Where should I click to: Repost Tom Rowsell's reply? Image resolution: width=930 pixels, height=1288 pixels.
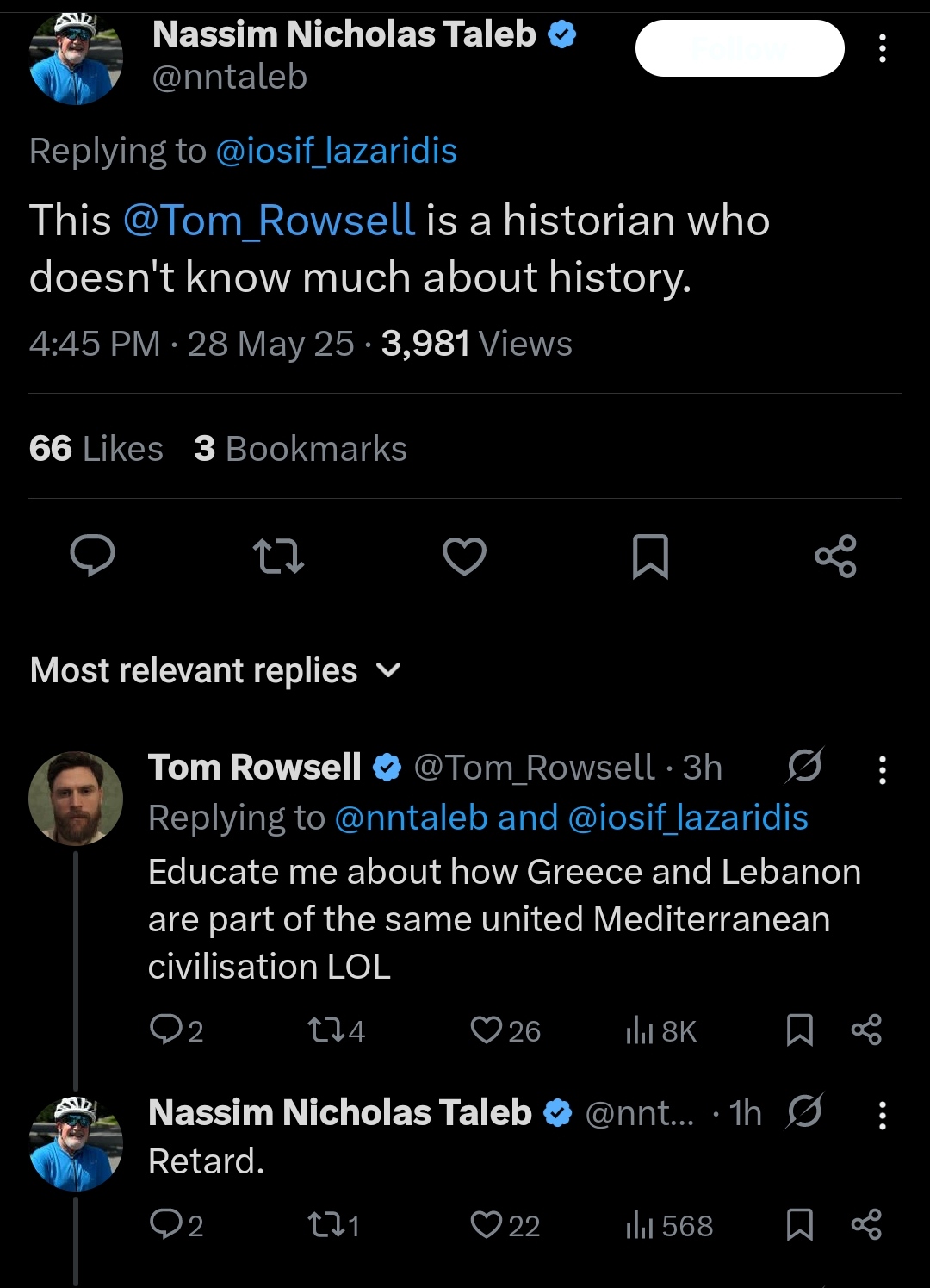coord(324,1030)
